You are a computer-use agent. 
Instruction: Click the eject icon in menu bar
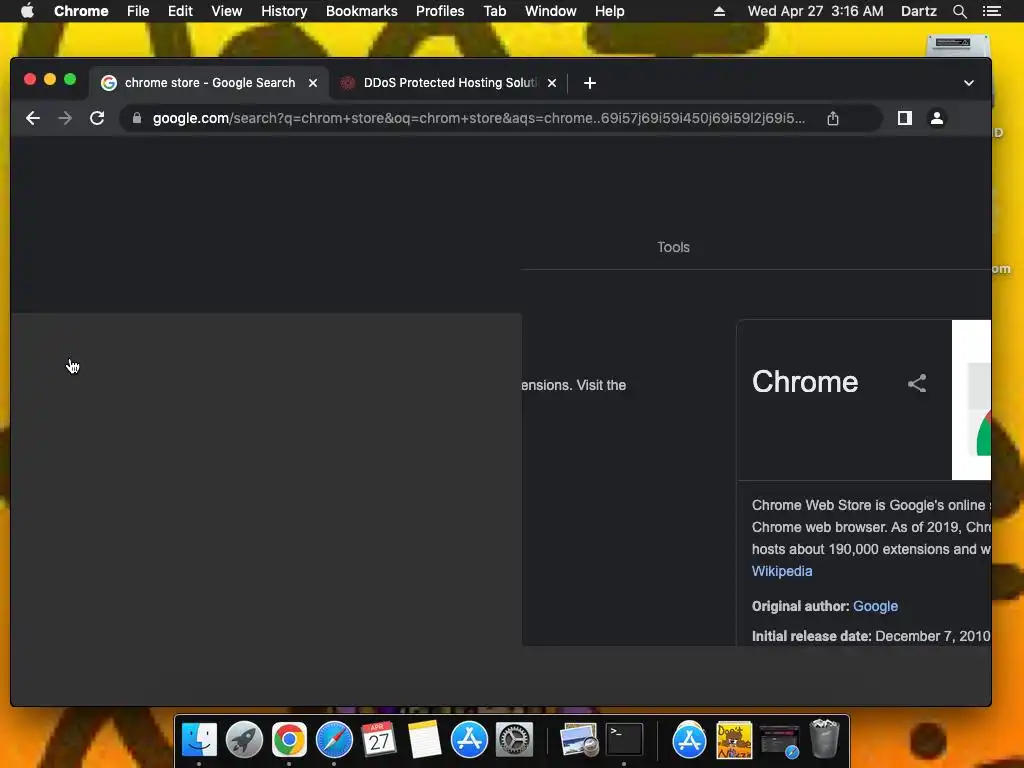coord(719,11)
